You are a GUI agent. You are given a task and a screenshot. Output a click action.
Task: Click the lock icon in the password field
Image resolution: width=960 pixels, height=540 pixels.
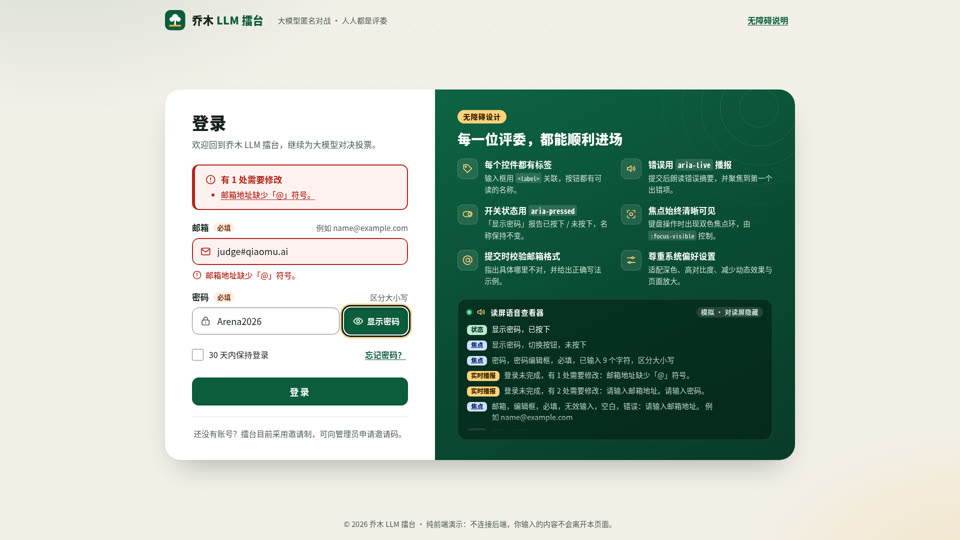tap(206, 321)
